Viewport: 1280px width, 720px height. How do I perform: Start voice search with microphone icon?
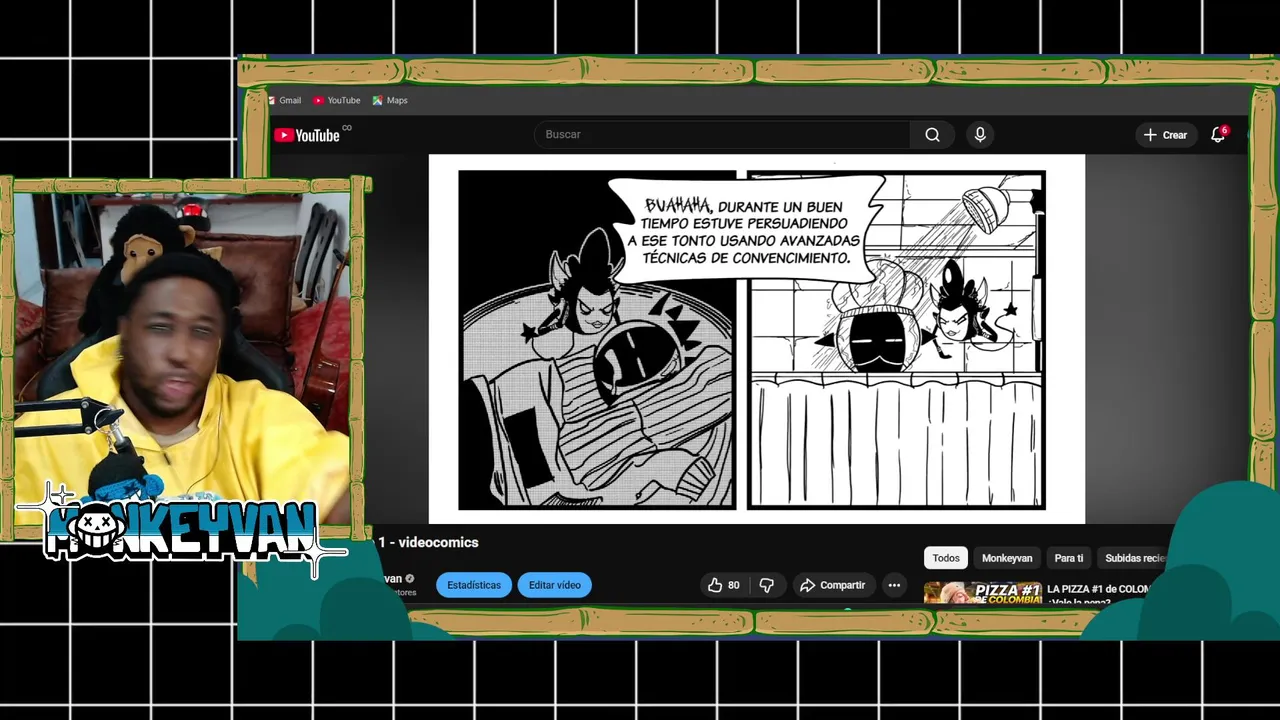[x=980, y=134]
